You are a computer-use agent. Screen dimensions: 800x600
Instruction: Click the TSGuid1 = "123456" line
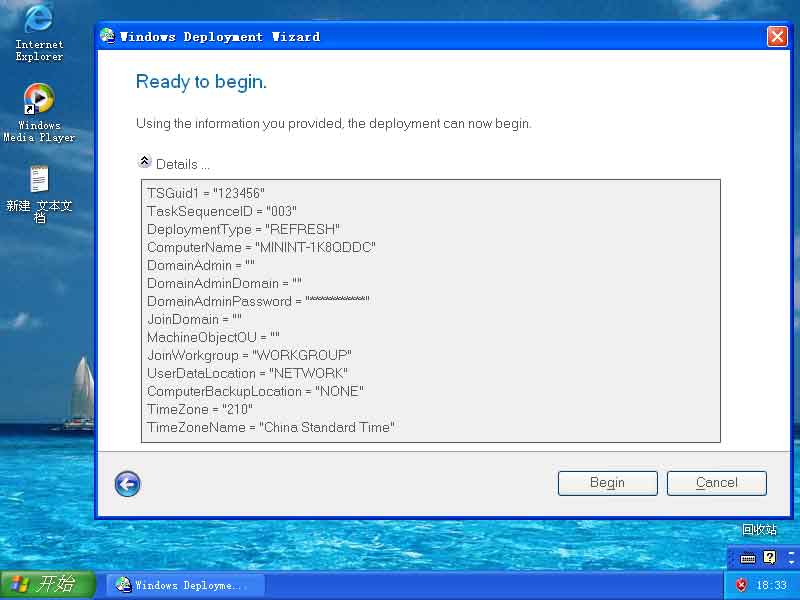click(206, 193)
